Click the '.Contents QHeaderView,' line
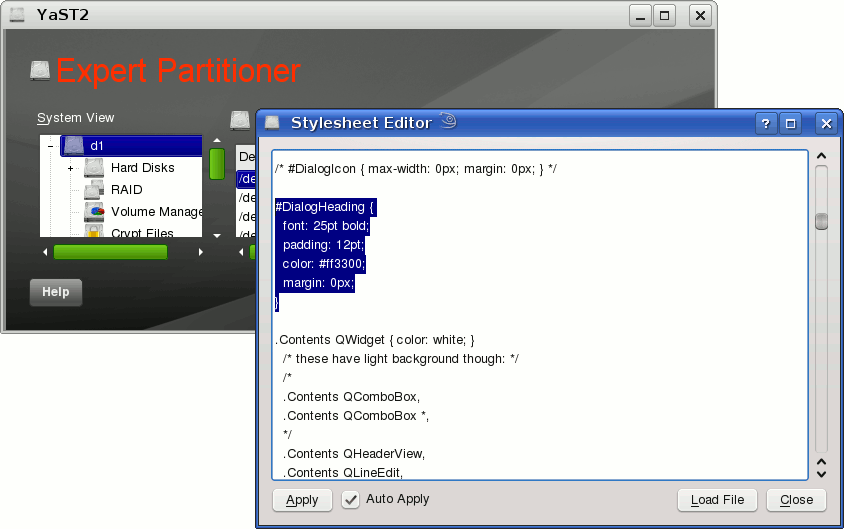Image resolution: width=844 pixels, height=529 pixels. (x=354, y=454)
